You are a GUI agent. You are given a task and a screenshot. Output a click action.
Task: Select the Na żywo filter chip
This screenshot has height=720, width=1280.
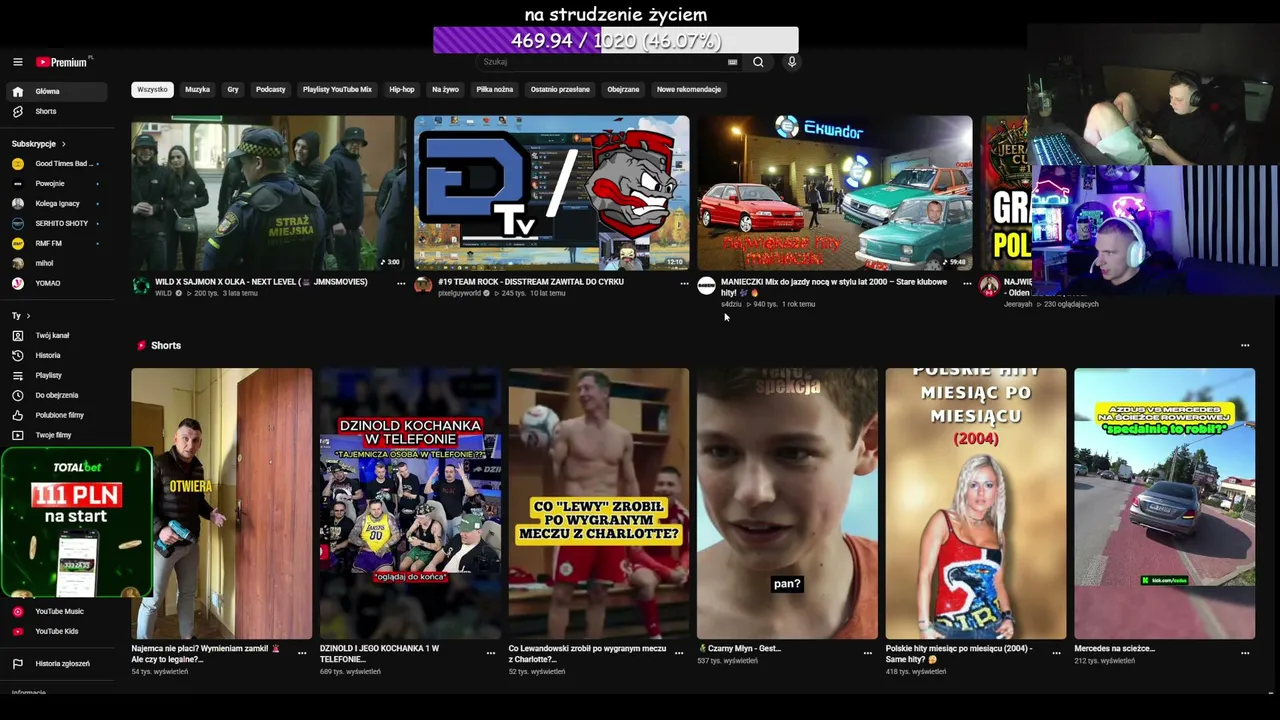445,89
